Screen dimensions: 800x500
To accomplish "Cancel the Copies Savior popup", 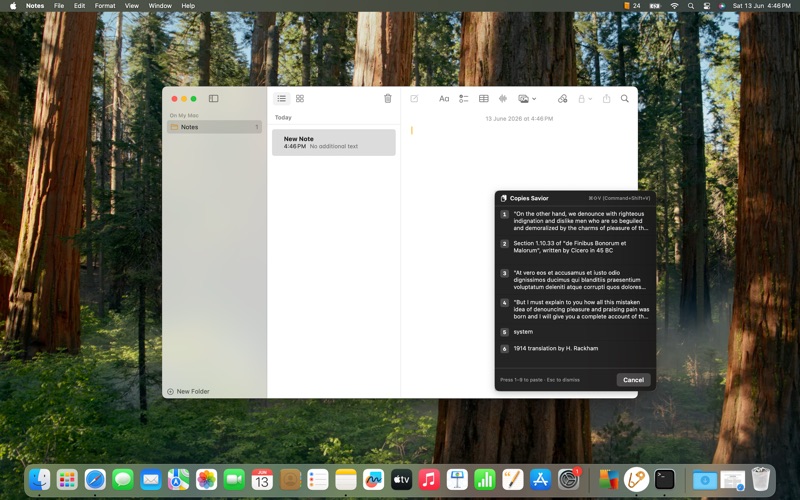I will click(x=633, y=380).
